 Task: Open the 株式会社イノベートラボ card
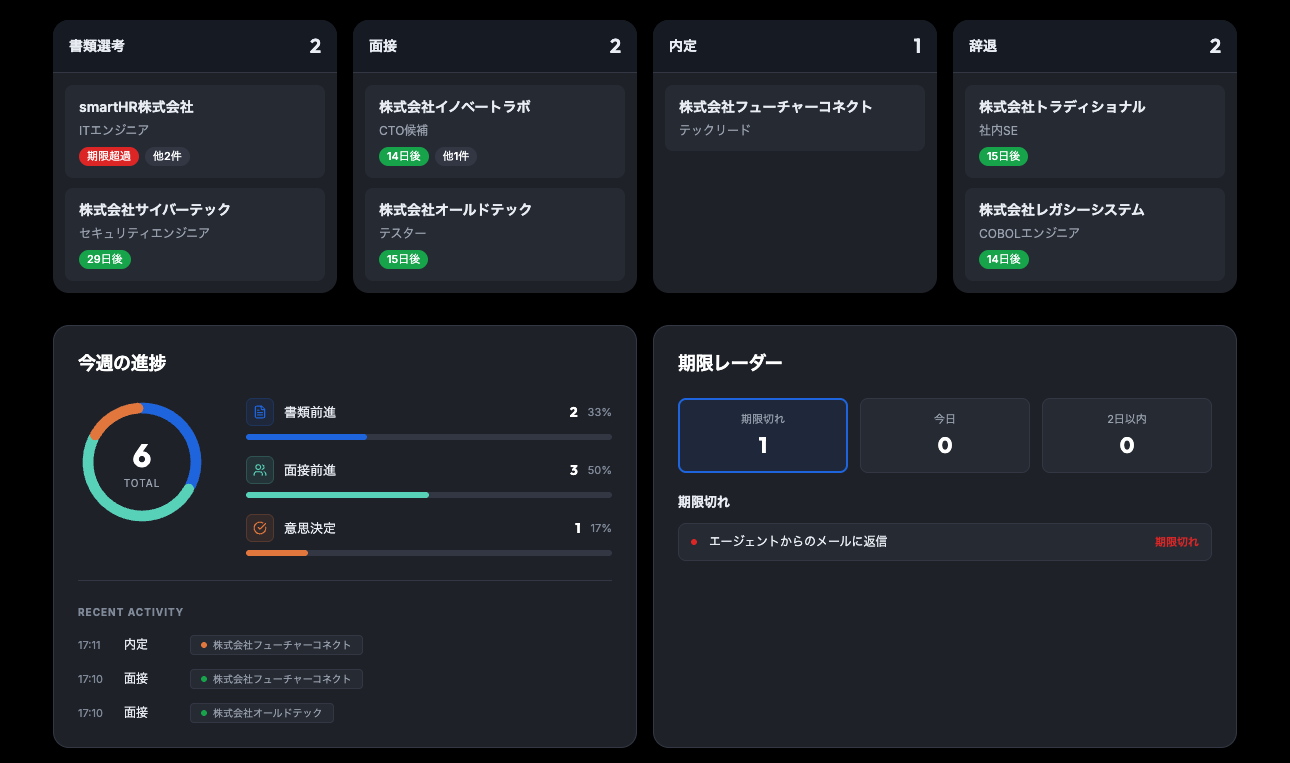click(x=495, y=131)
